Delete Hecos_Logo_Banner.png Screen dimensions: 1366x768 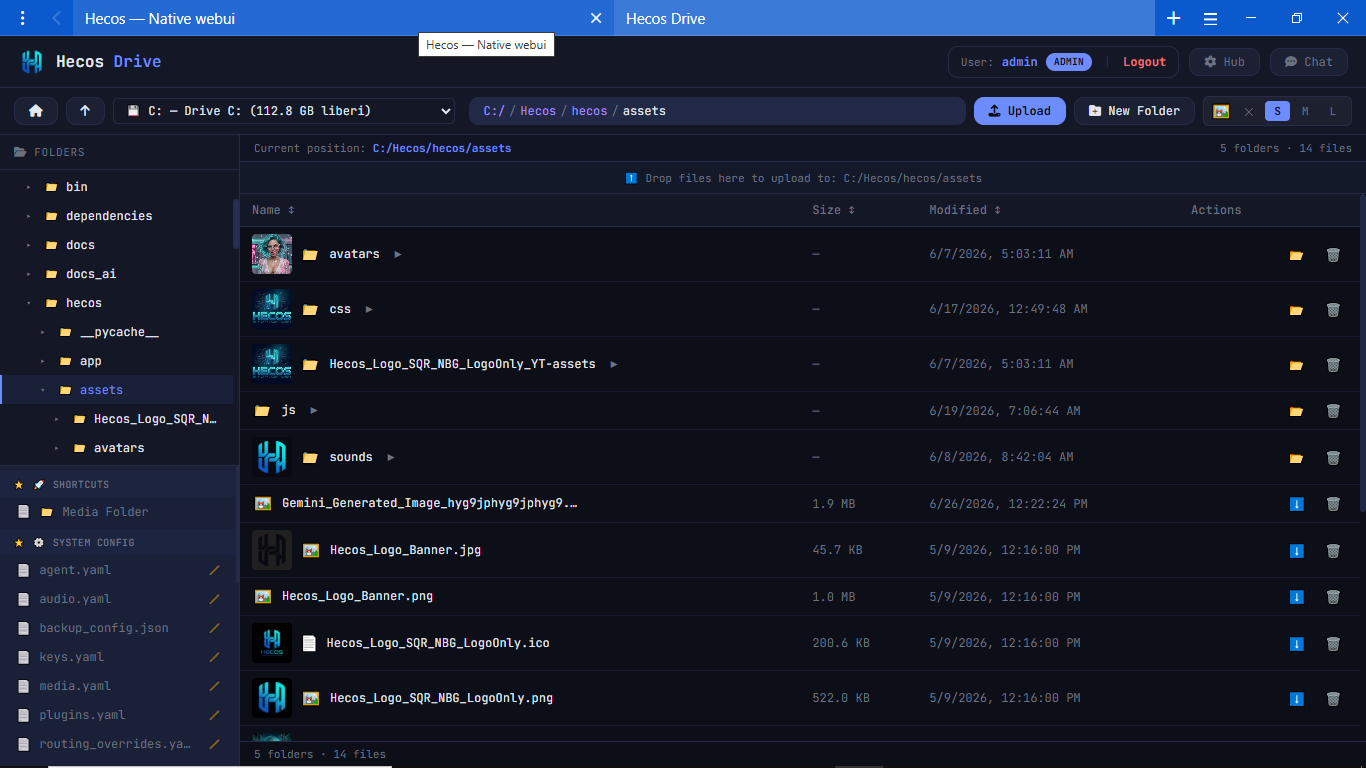[1333, 597]
